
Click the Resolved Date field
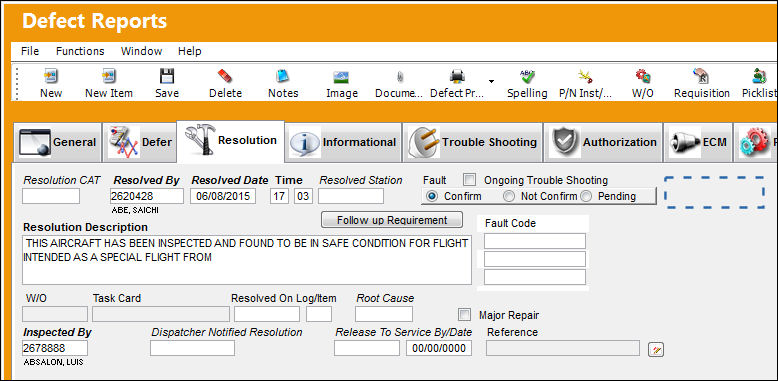[223, 196]
